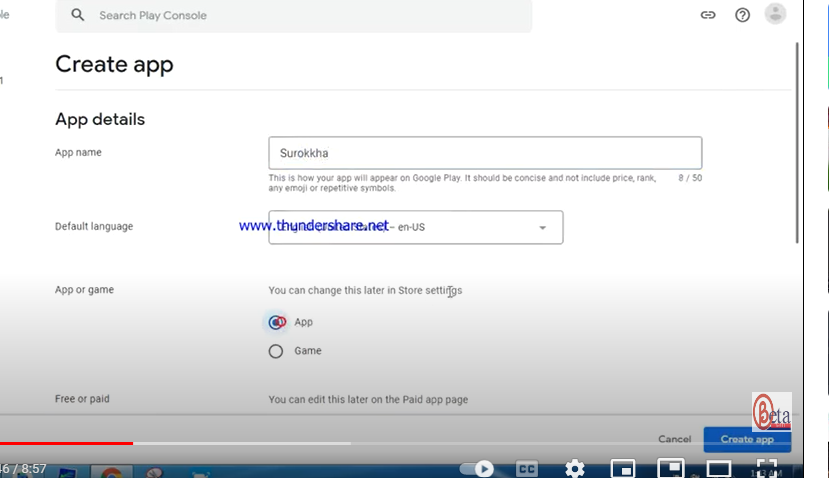
Task: Focus the Search Play Console box
Action: pos(300,16)
